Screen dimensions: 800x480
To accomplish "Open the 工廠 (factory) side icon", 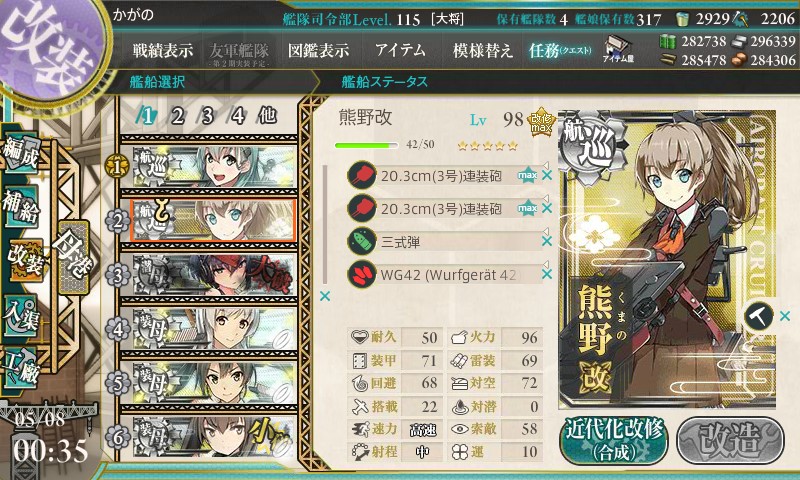I will coord(21,367).
